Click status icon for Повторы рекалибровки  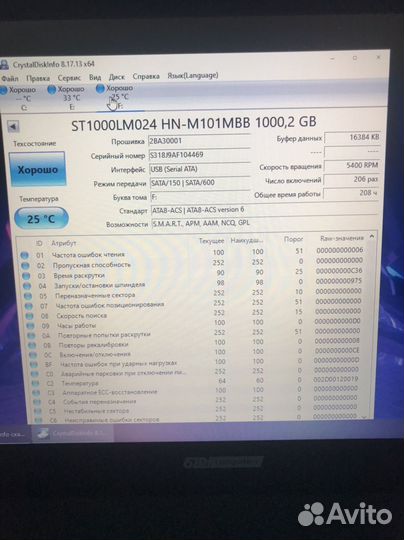click(x=32, y=345)
